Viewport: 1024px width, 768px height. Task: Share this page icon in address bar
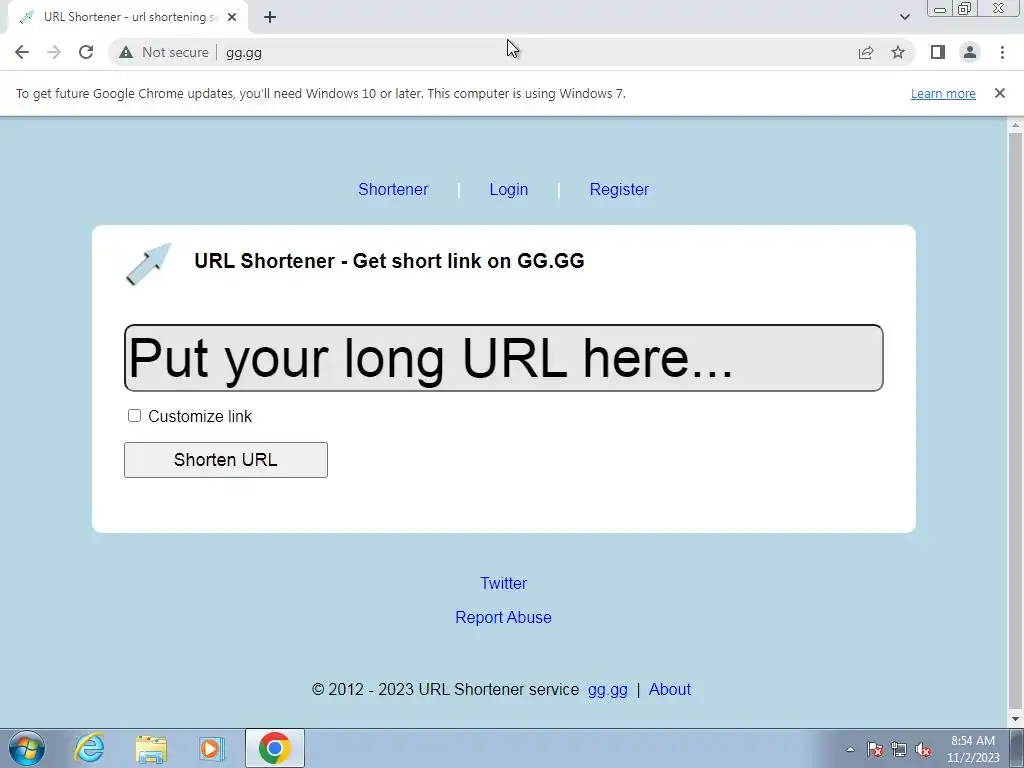point(866,52)
